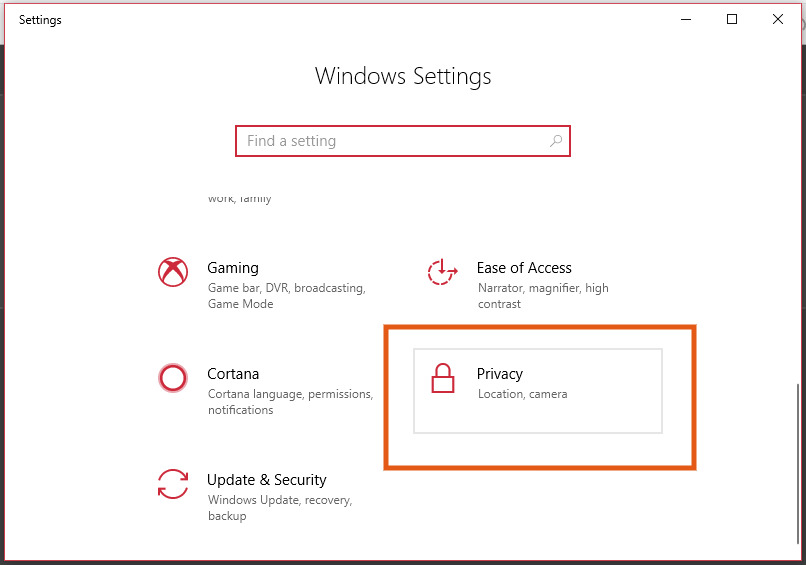The height and width of the screenshot is (565, 806).
Task: Click "Cortana language, permissions, notifications" text
Action: (290, 402)
